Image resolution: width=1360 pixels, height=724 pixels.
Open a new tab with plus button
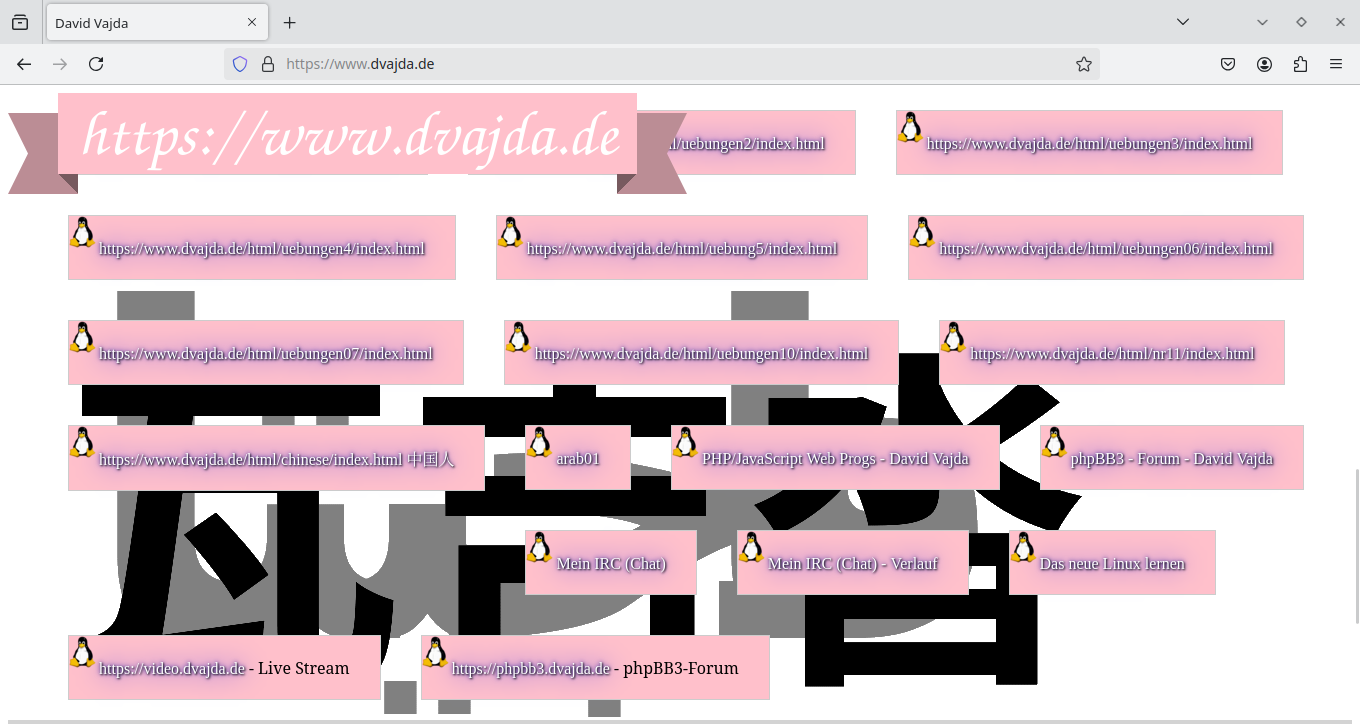coord(289,22)
